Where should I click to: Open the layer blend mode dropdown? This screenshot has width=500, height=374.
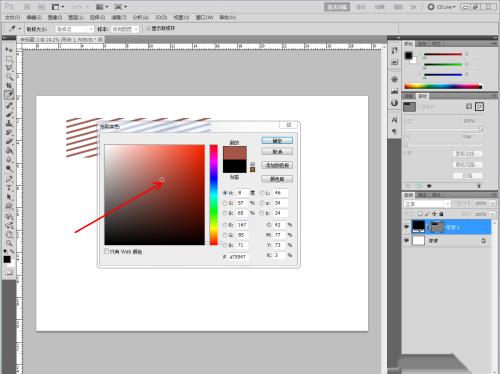click(x=427, y=204)
